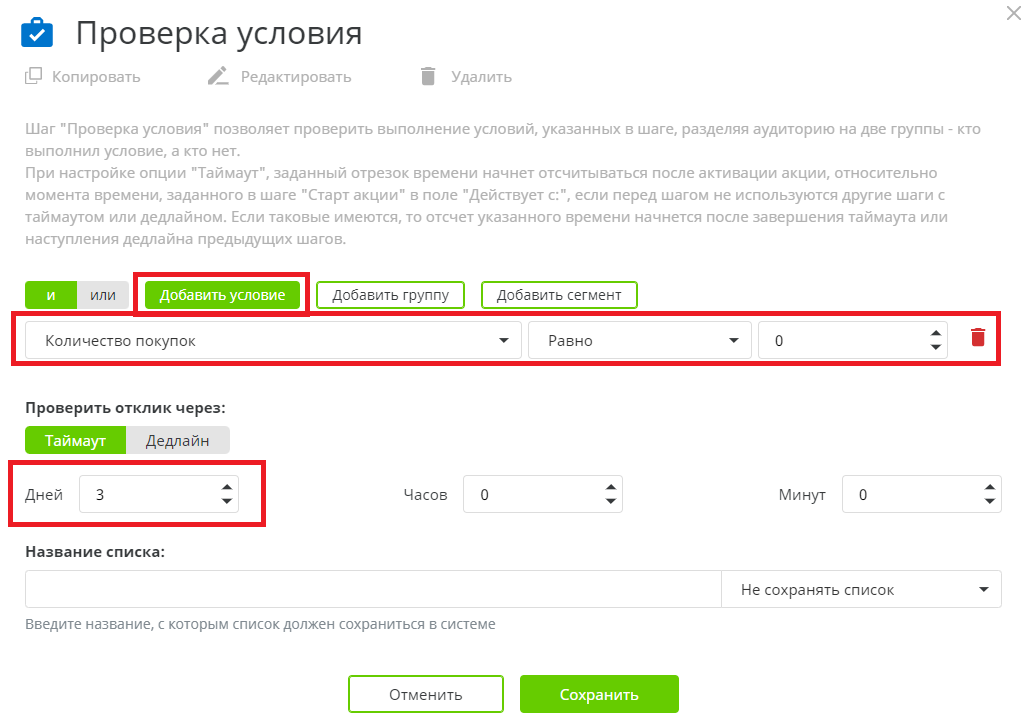Screen dimensions: 1027x722
Task: Increment the condition value with its stepper
Action: 934,333
